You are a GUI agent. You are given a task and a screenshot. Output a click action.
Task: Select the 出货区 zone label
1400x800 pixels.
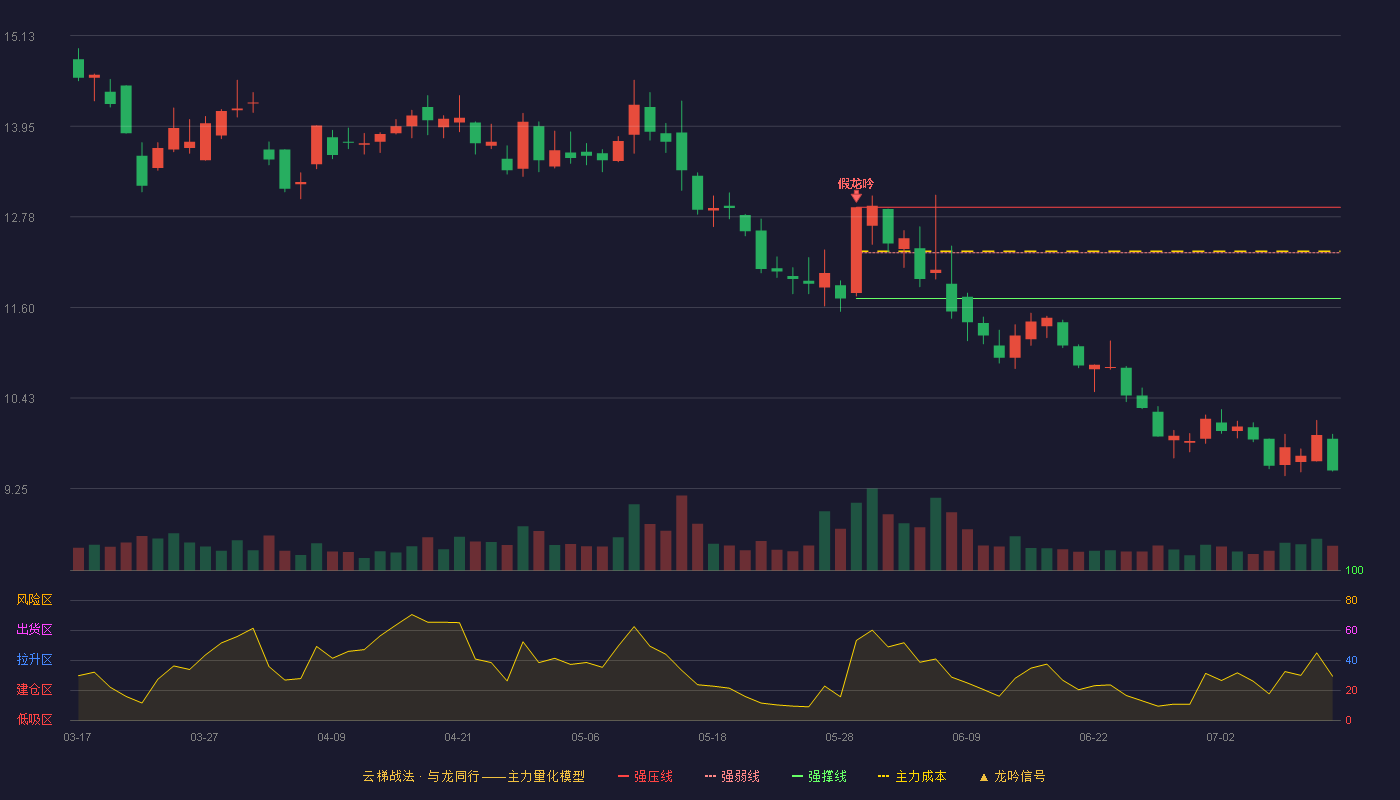coord(34,630)
